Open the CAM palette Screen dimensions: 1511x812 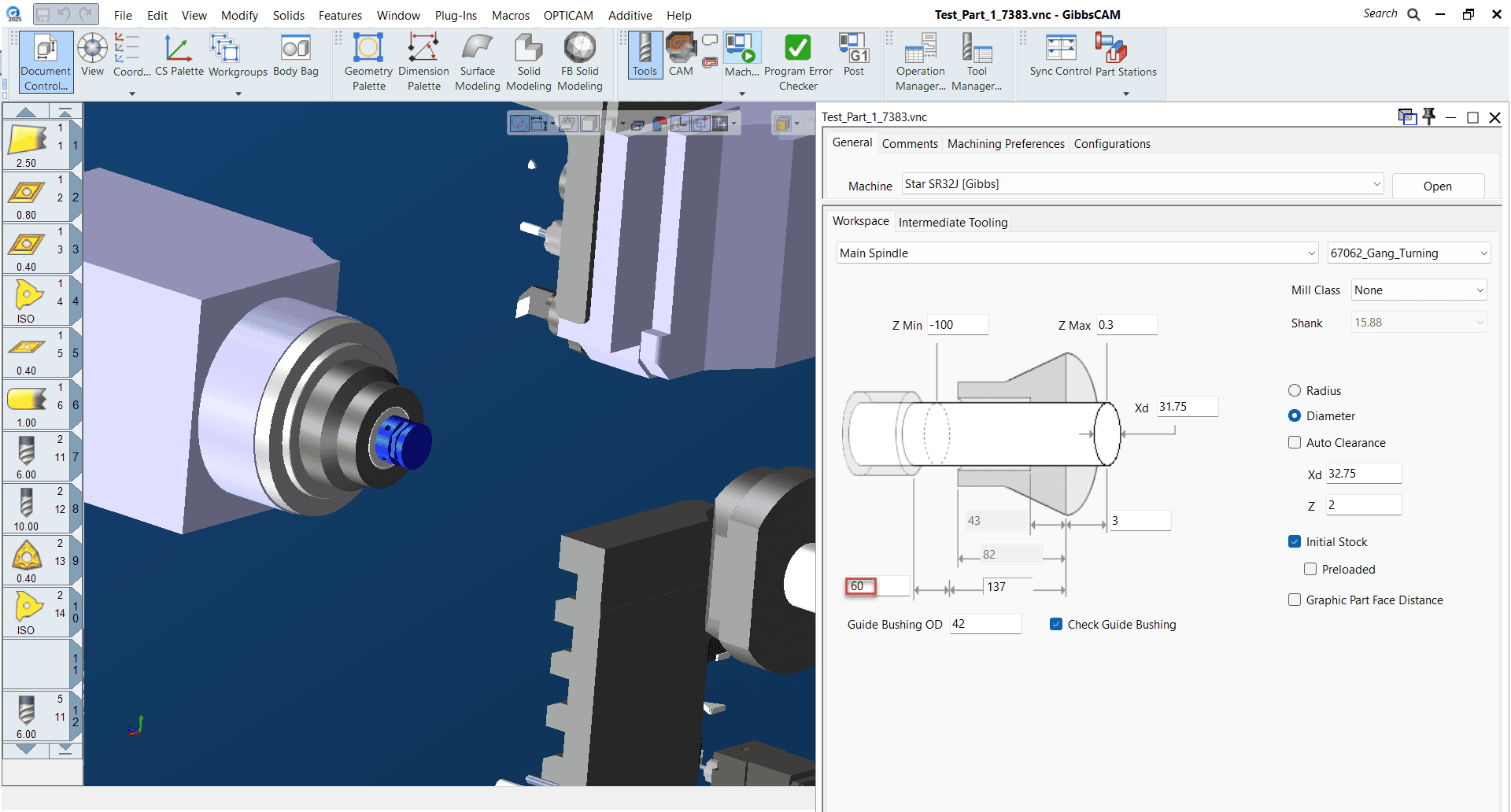681,55
